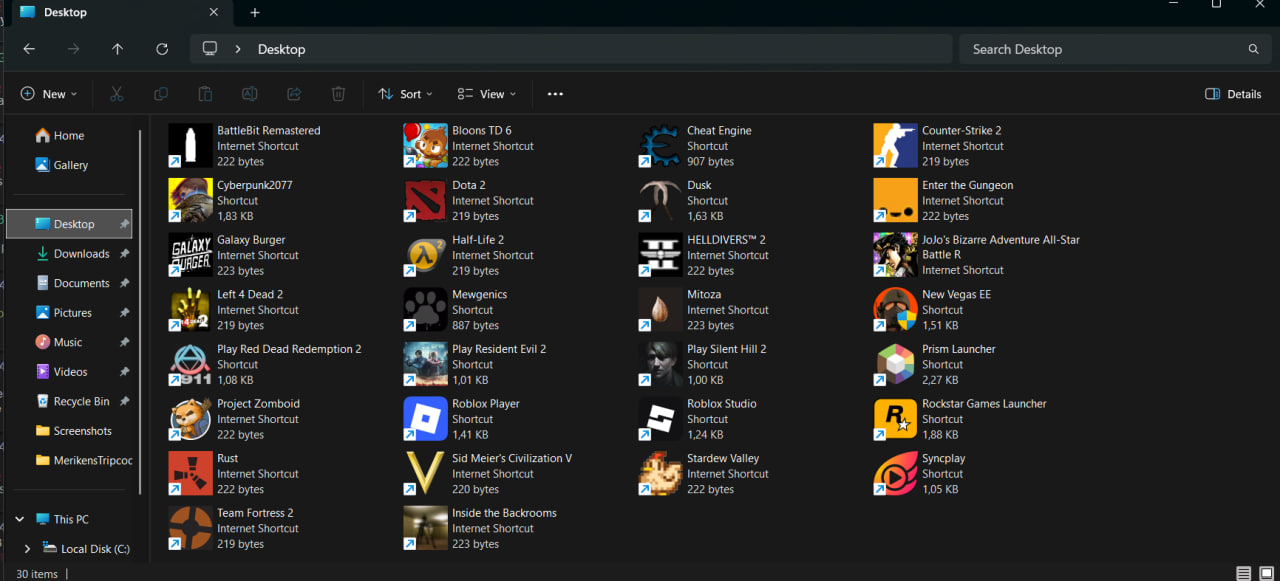
Task: Click the Copy toolbar icon
Action: point(161,94)
